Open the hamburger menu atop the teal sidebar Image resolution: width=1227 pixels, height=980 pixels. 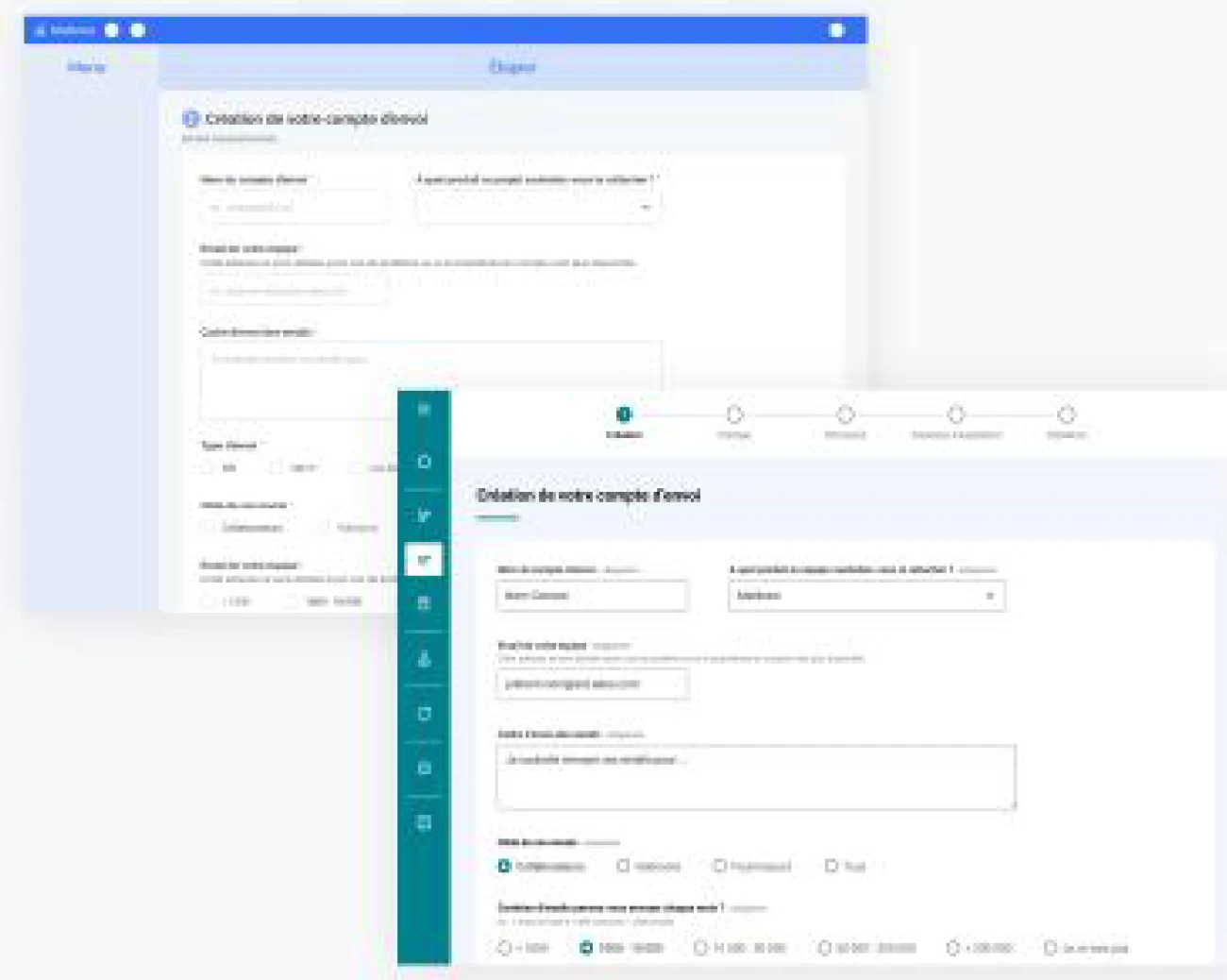point(424,410)
